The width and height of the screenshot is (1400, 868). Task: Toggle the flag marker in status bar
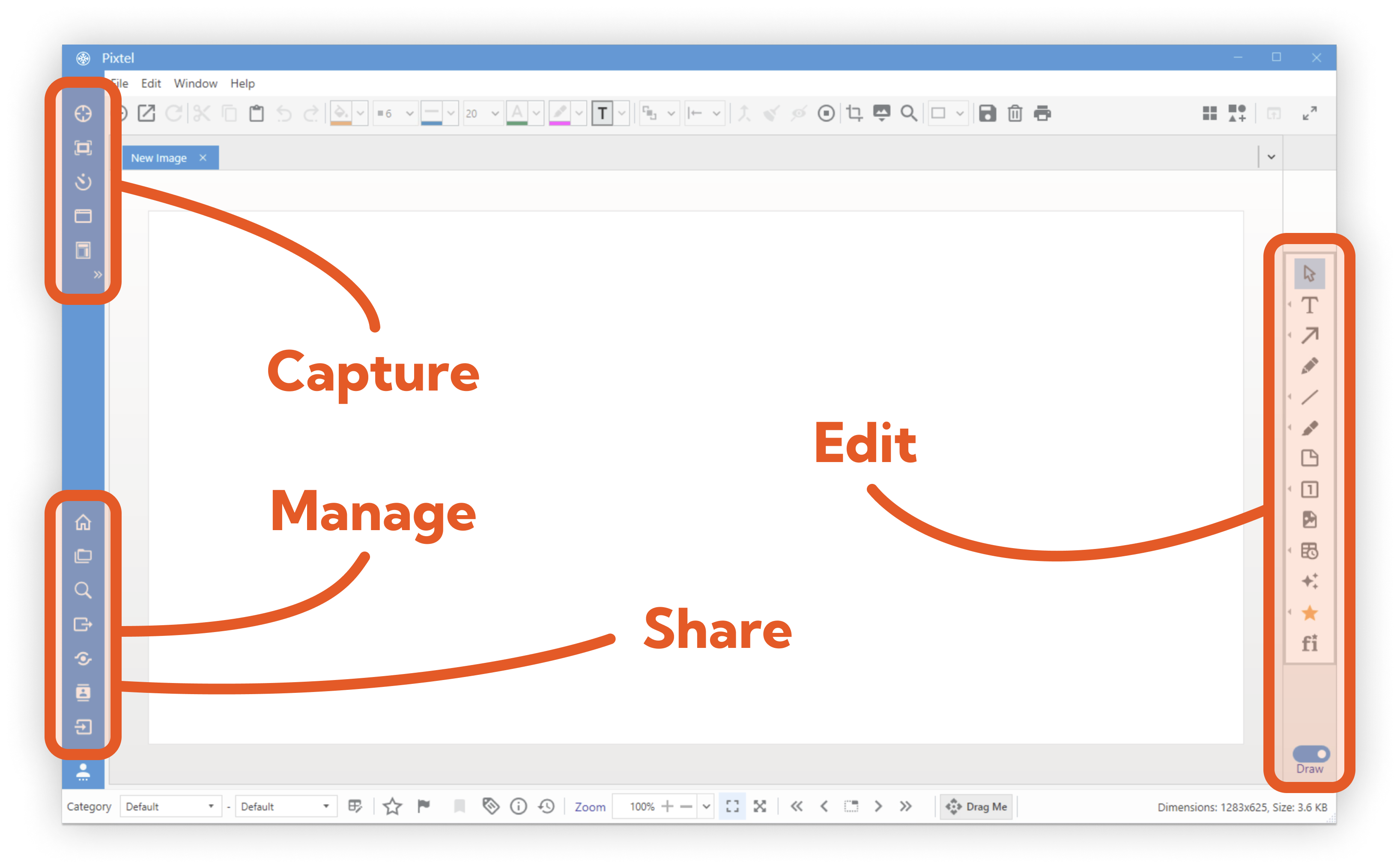coord(424,807)
